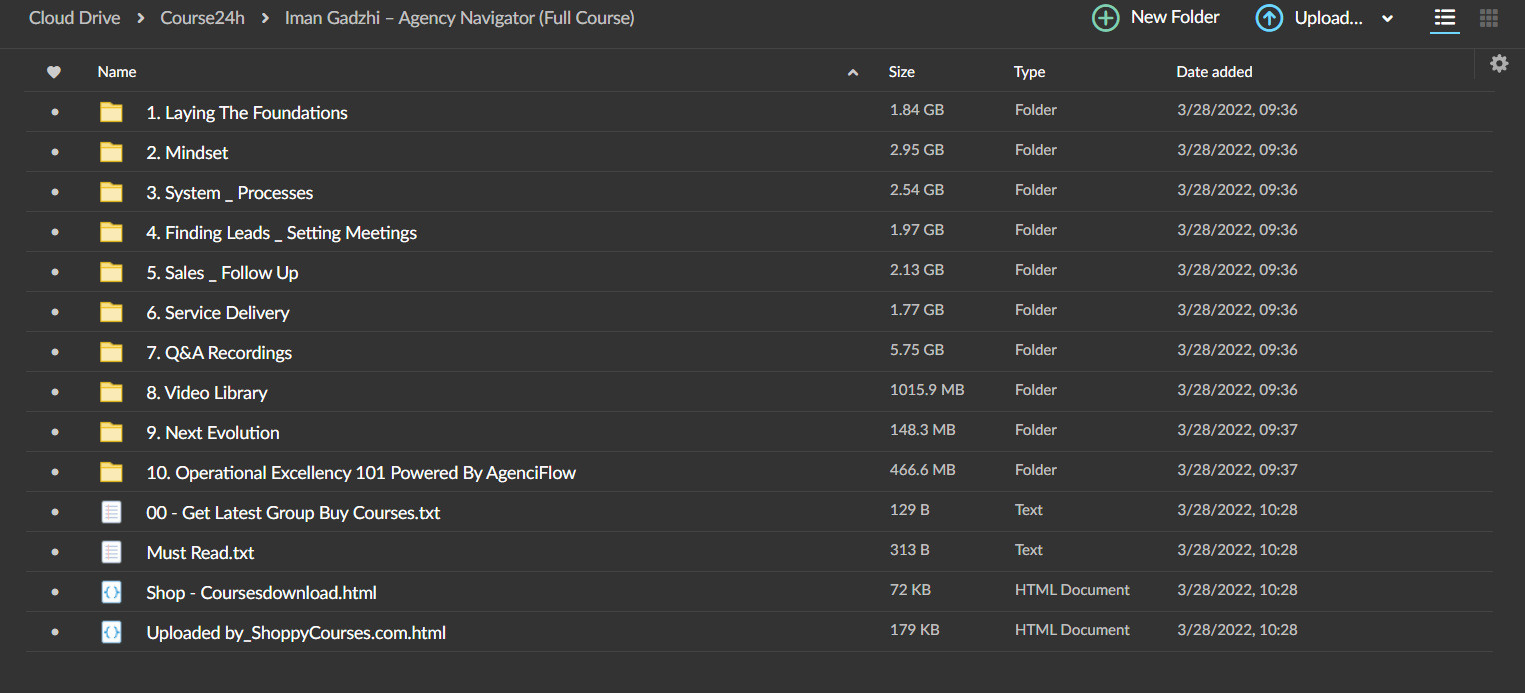The image size is (1525, 693).
Task: Toggle favorite dot for Shop - Coursesdownload.html
Action: (x=54, y=592)
